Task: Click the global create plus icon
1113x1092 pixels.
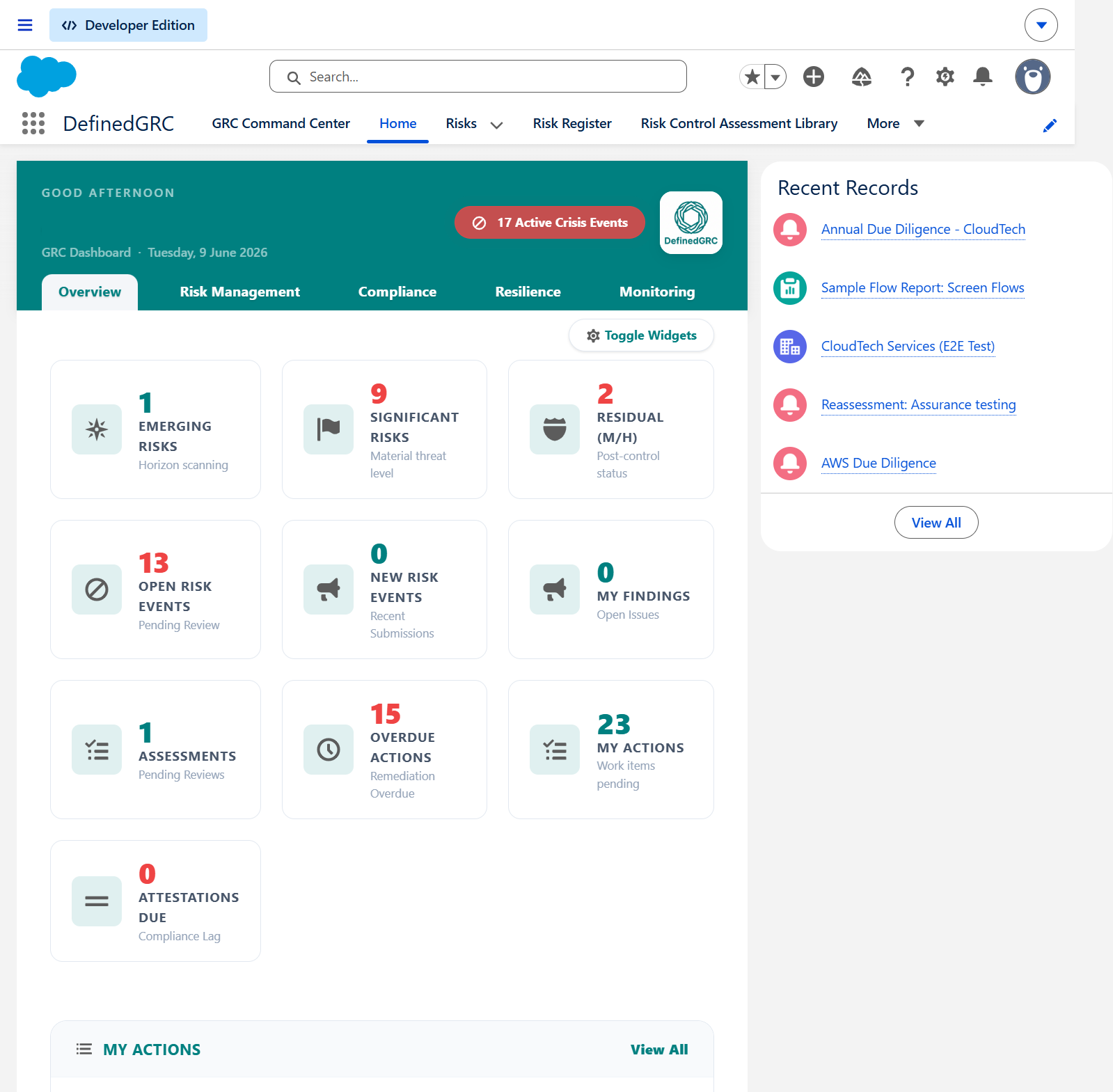Action: point(813,77)
